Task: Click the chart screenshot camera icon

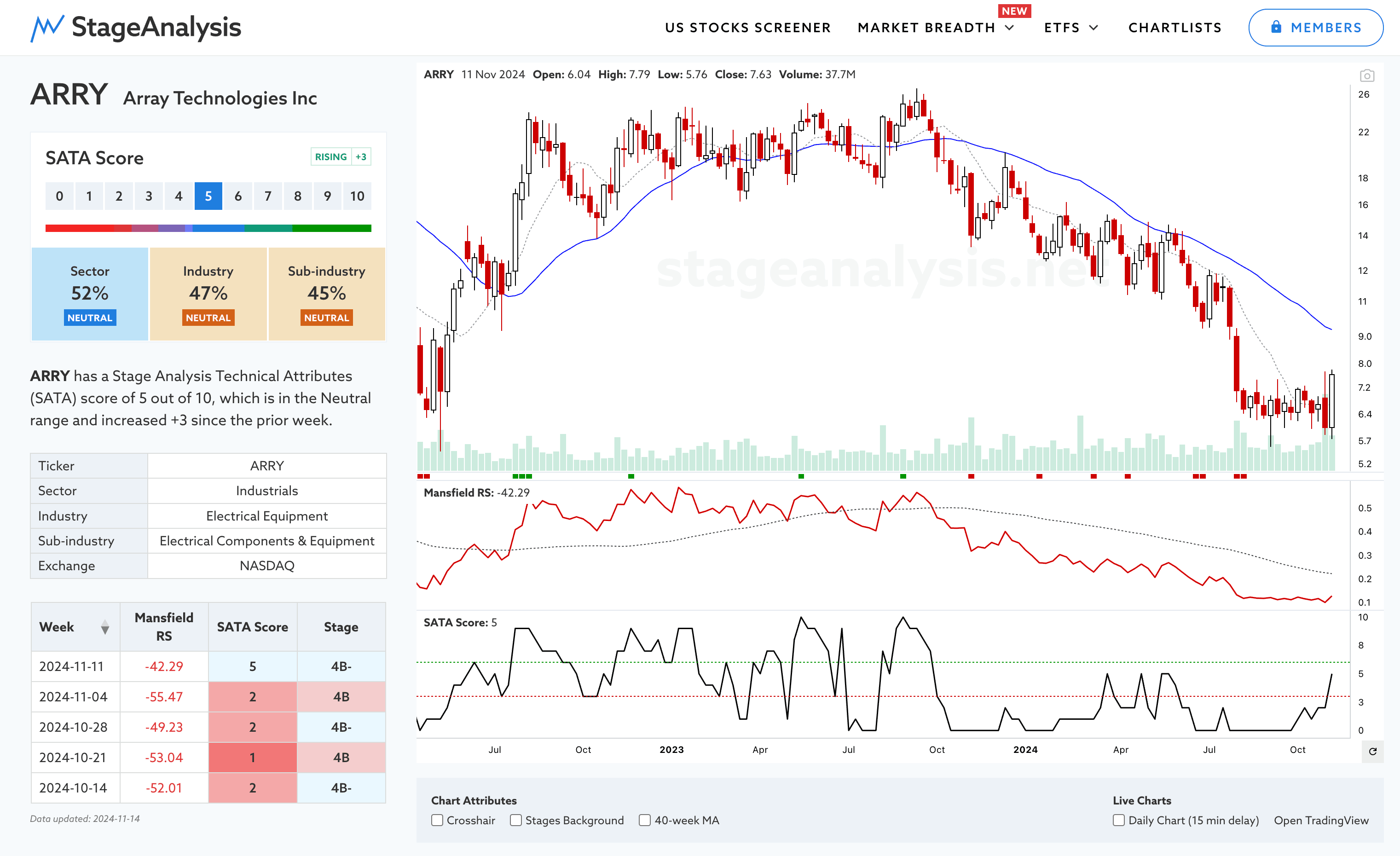Action: point(1366,75)
